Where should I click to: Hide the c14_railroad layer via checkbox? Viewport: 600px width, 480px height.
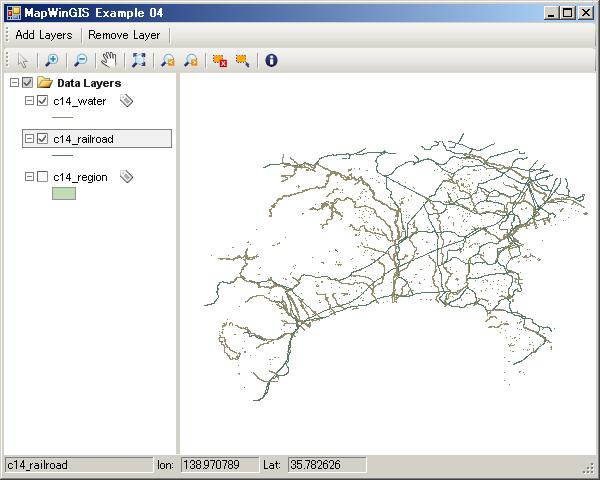42,139
